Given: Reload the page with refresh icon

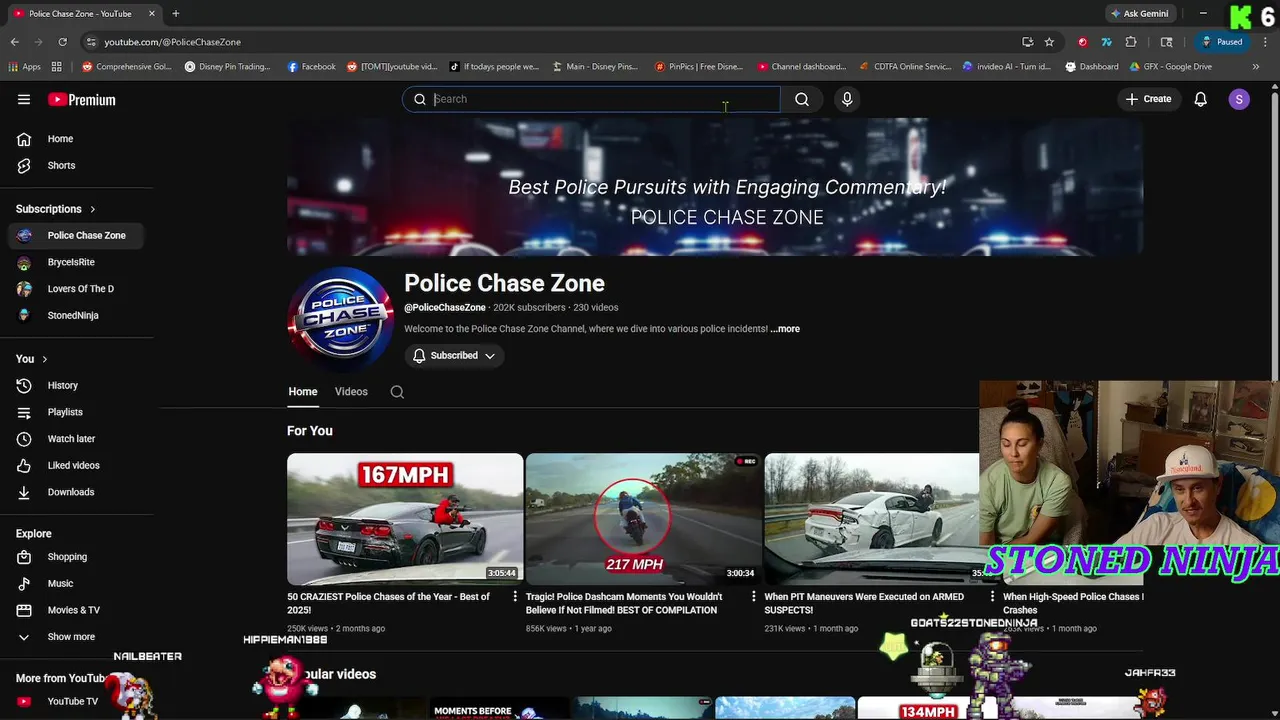Looking at the screenshot, I should pyautogui.click(x=62, y=42).
